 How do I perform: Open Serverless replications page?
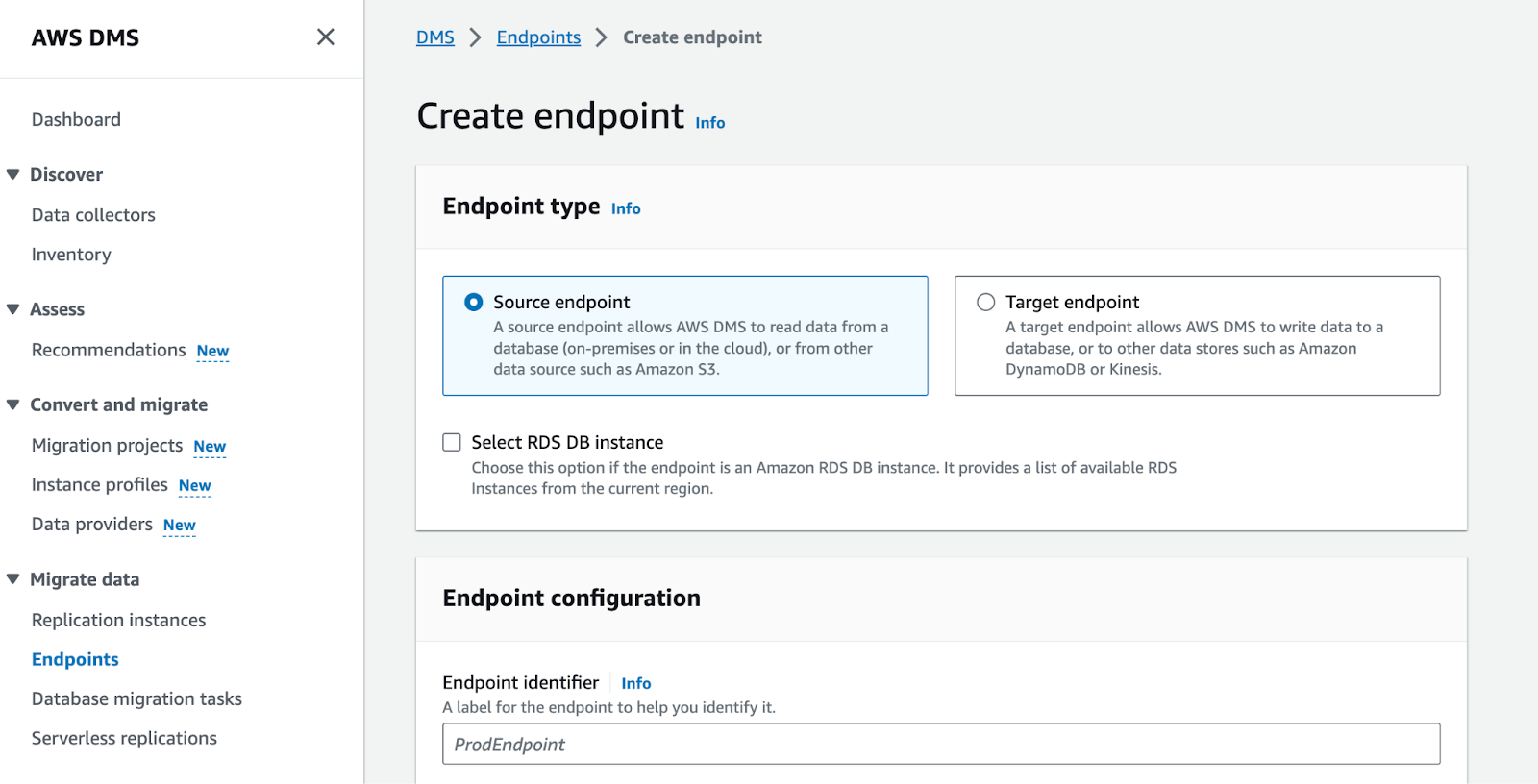(x=124, y=739)
